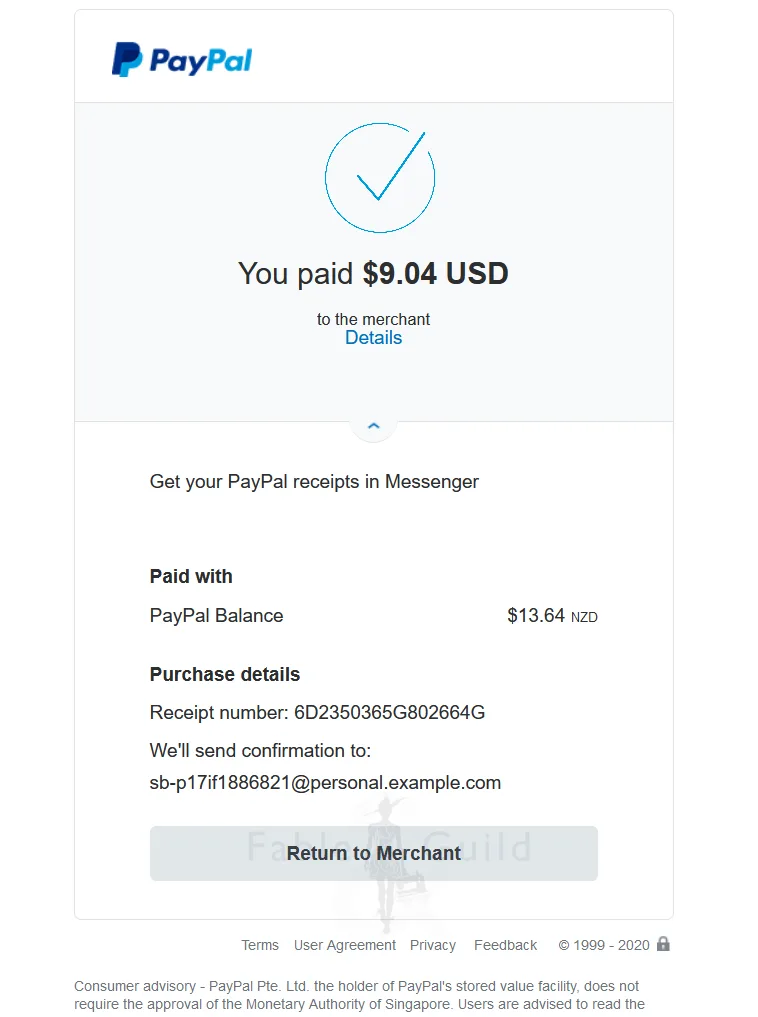
Task: Click the 'You paid $9.04 USD' heading
Action: pyautogui.click(x=373, y=274)
